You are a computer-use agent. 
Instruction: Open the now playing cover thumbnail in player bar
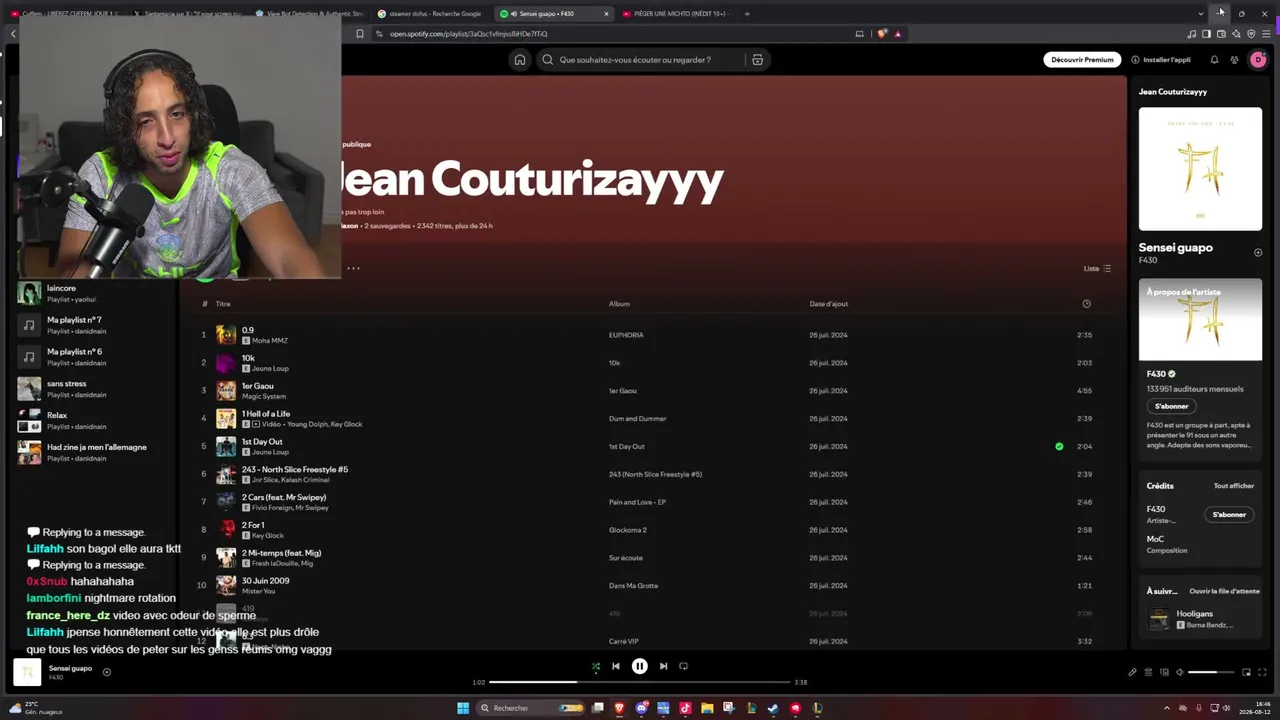coord(27,672)
